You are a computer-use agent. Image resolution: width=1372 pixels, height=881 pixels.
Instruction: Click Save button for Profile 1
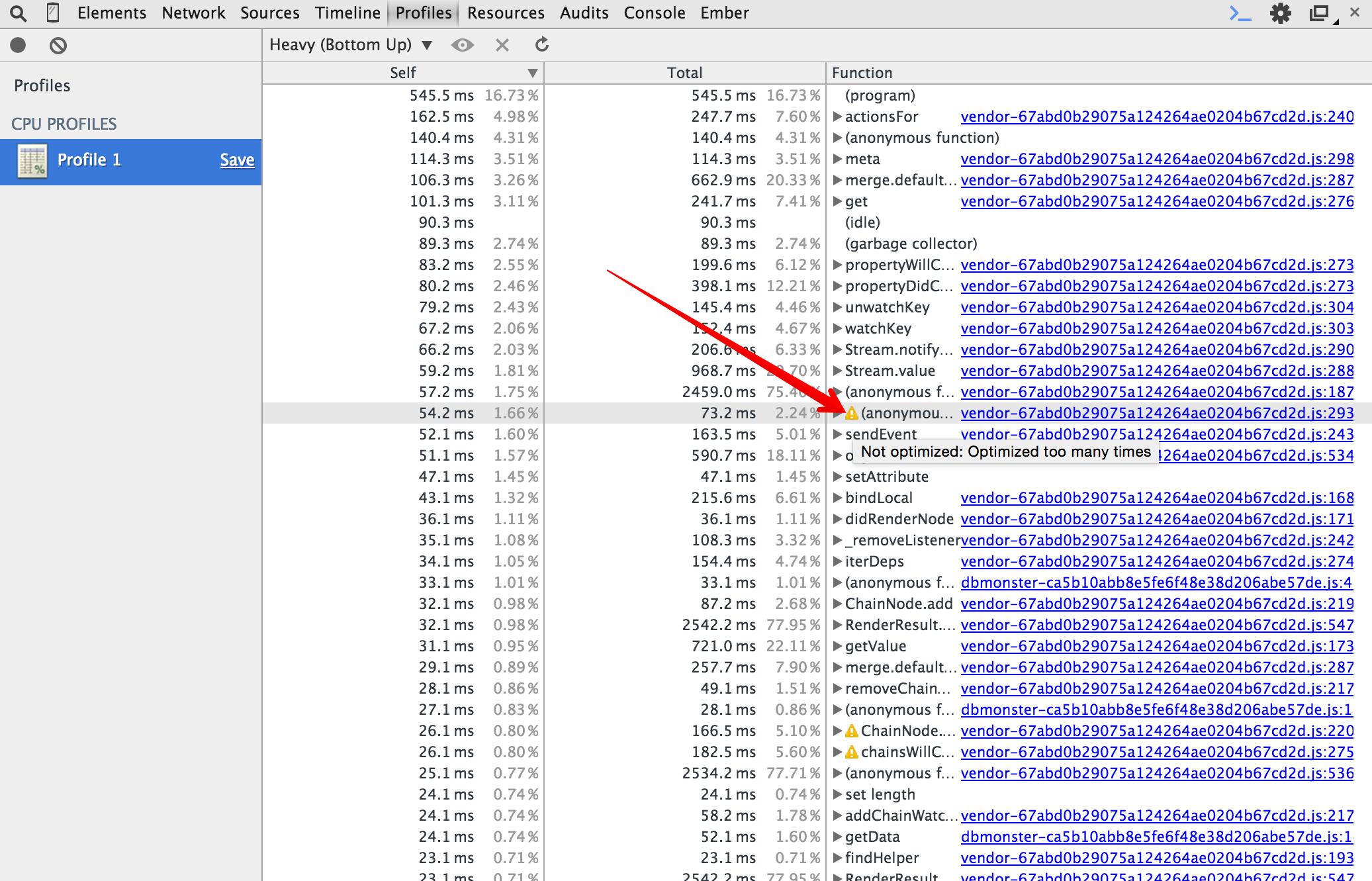point(238,160)
